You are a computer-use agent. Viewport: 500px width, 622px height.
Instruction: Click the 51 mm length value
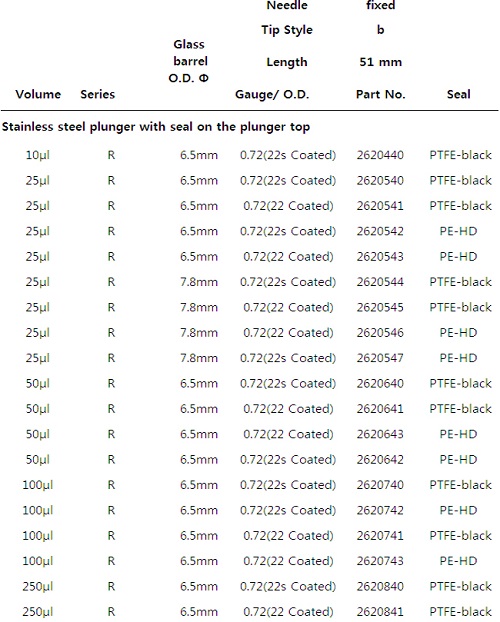pyautogui.click(x=381, y=62)
